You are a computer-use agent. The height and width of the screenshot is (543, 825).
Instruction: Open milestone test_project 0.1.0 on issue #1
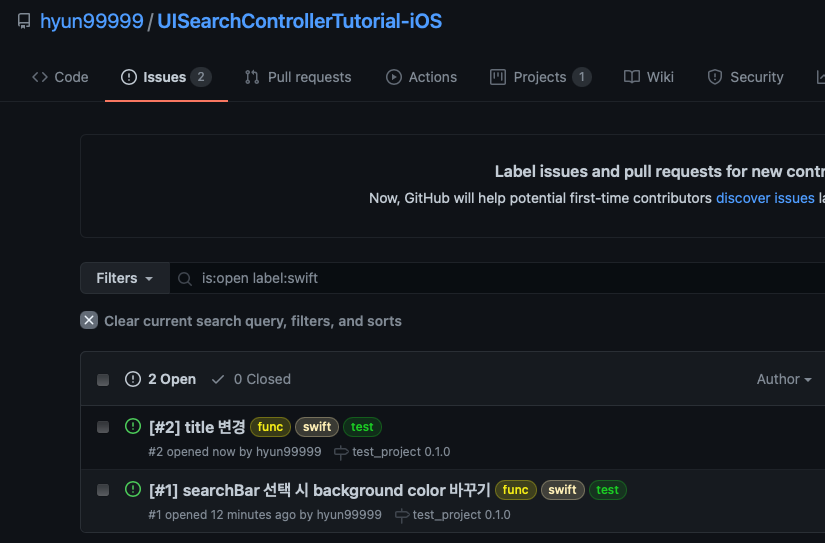(x=461, y=515)
